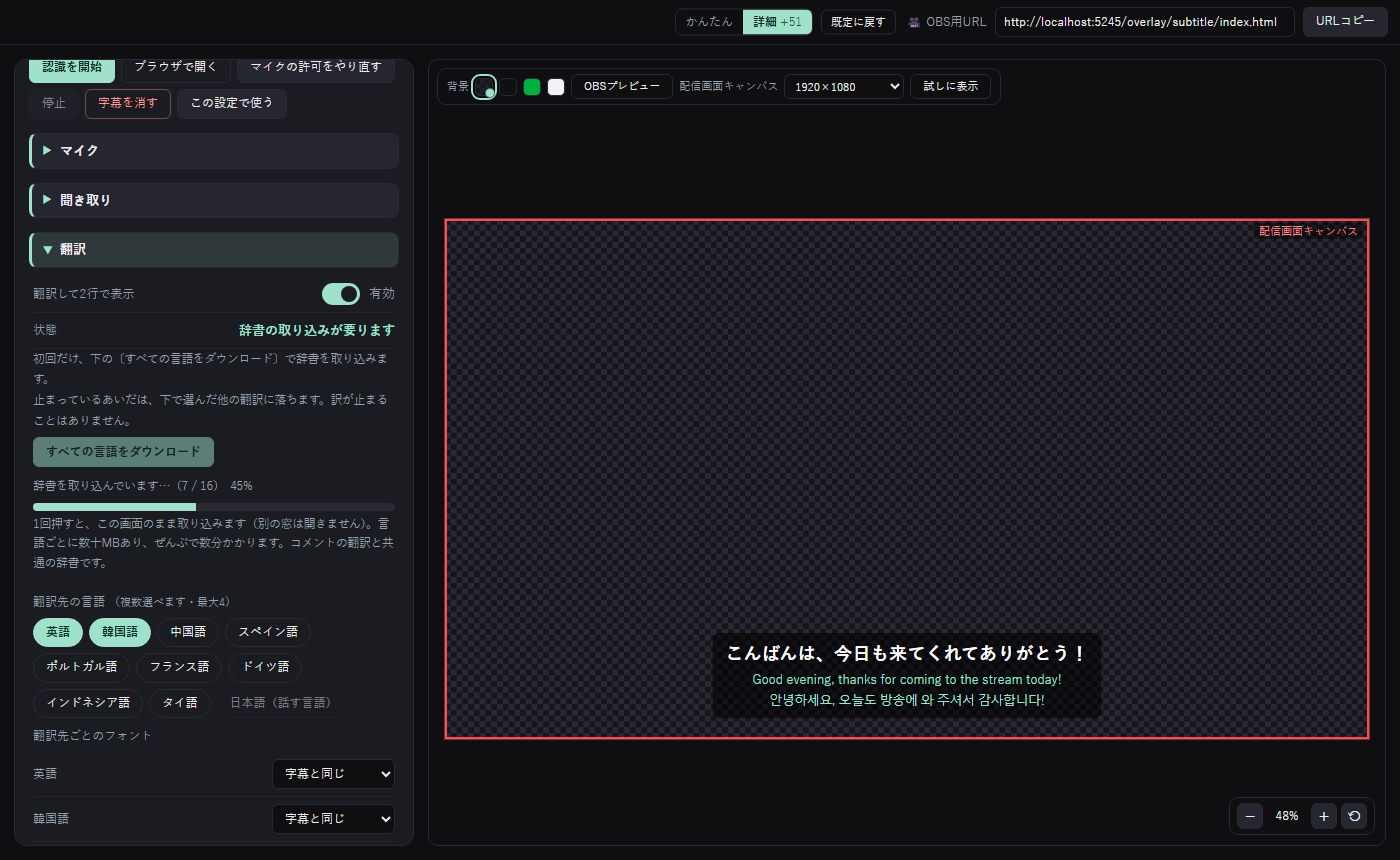Reset the preview zoom with the circular arrow
Screen dimensions: 1400x860
click(1354, 816)
